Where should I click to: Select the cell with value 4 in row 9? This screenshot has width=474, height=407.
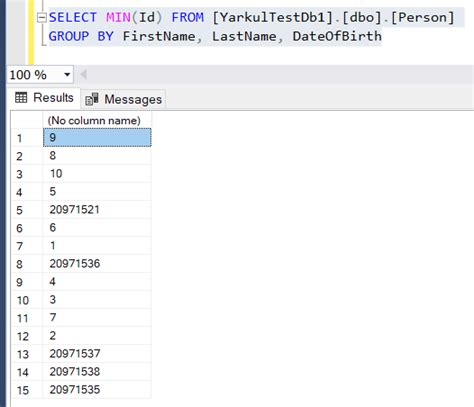(x=97, y=281)
